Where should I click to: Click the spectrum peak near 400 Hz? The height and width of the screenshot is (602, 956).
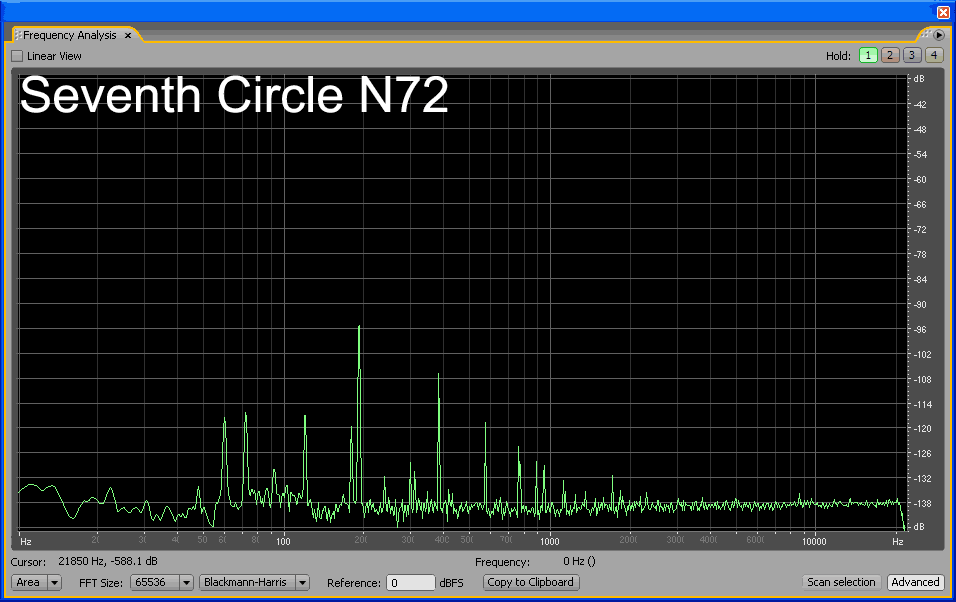[x=438, y=374]
